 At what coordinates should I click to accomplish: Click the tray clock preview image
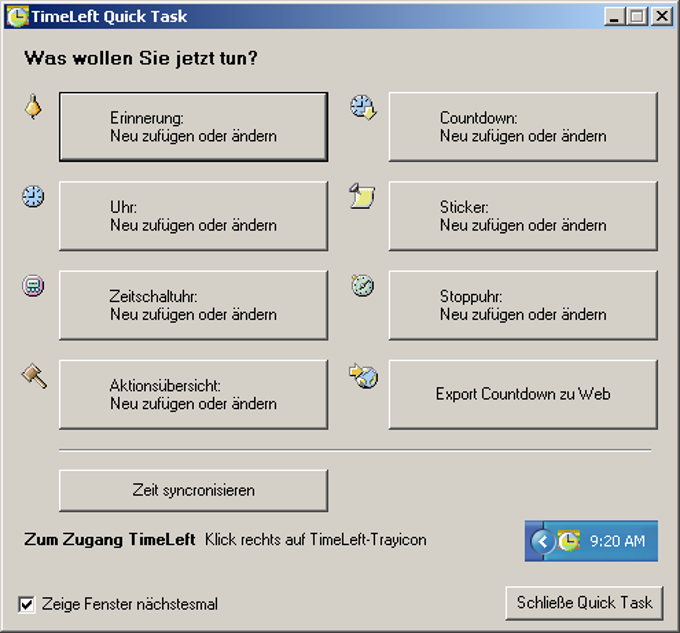click(591, 541)
